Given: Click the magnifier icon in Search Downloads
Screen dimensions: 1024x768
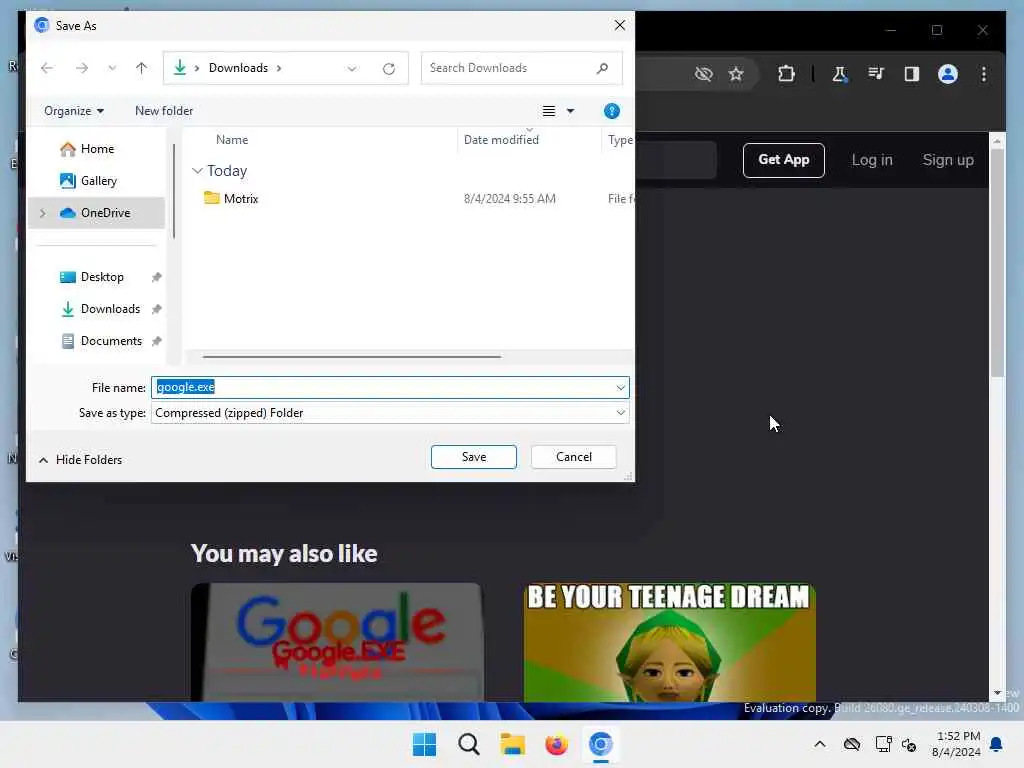Looking at the screenshot, I should pyautogui.click(x=602, y=68).
